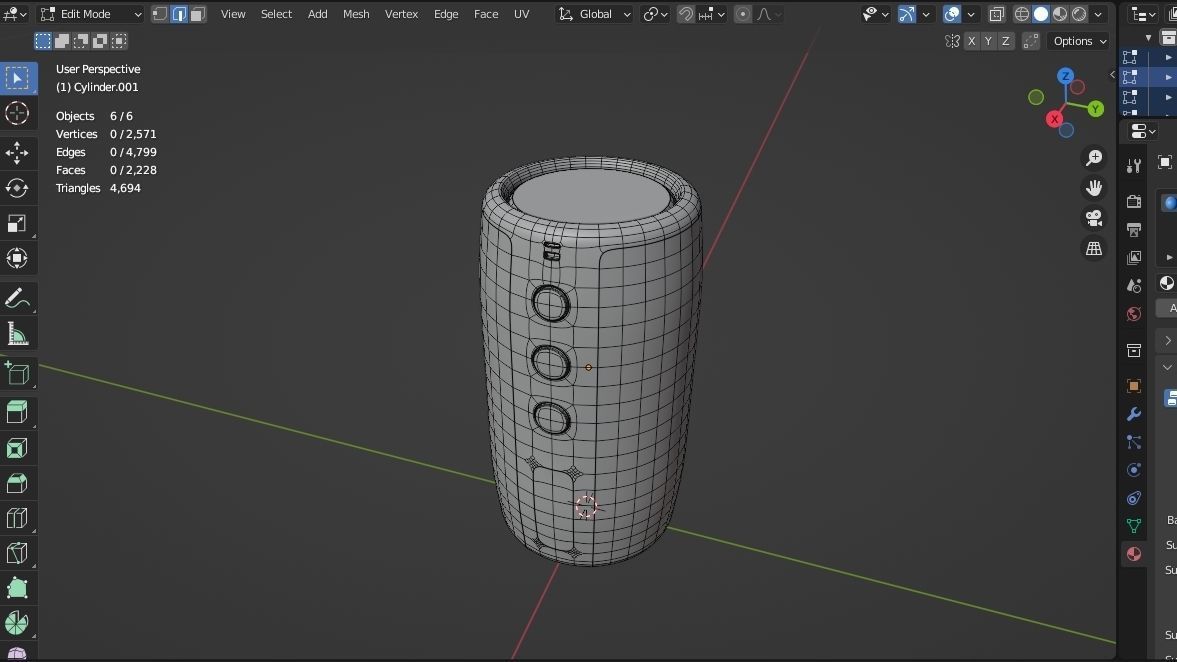Open the UV menu

pos(522,14)
